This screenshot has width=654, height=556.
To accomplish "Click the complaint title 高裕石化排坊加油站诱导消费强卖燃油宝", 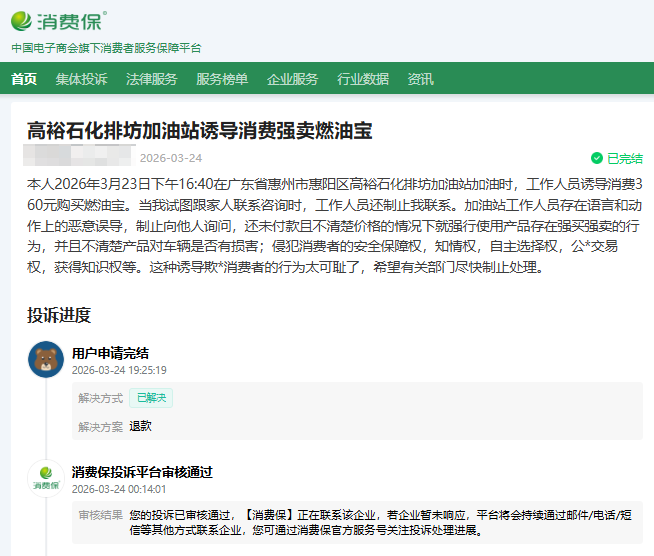I will pyautogui.click(x=200, y=131).
